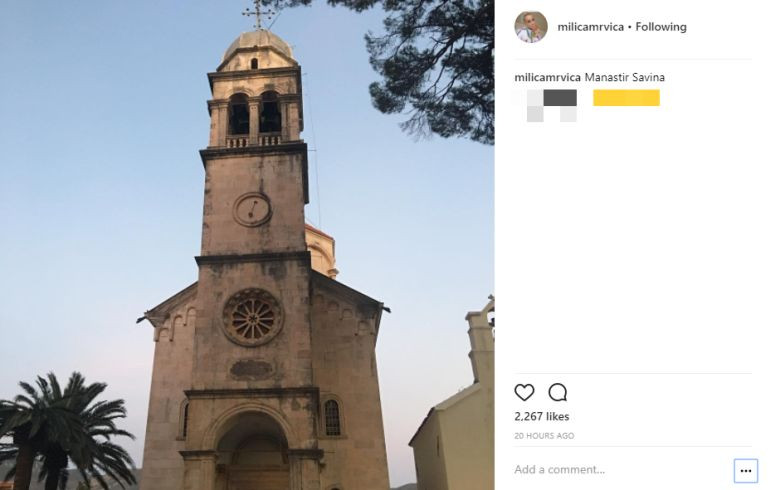The width and height of the screenshot is (770, 490).
Task: Open milicamrvica's profile picture avatar
Action: 531,27
